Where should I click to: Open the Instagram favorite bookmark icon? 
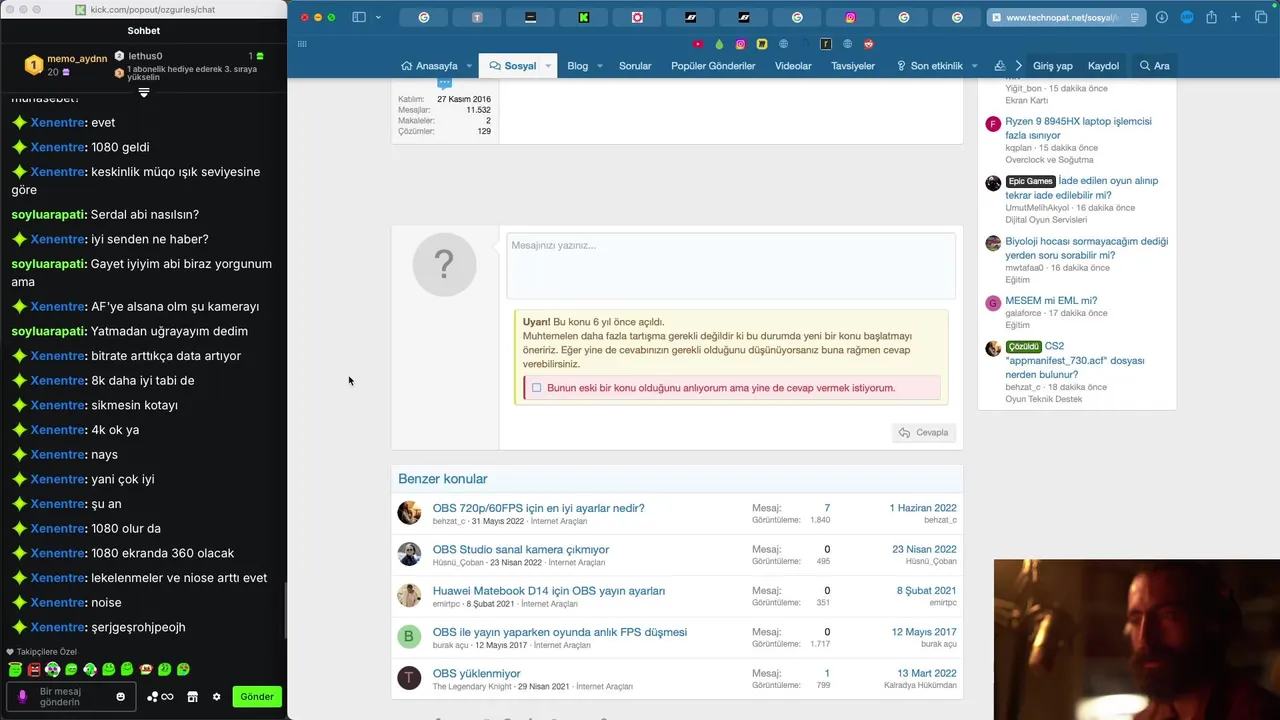click(741, 44)
